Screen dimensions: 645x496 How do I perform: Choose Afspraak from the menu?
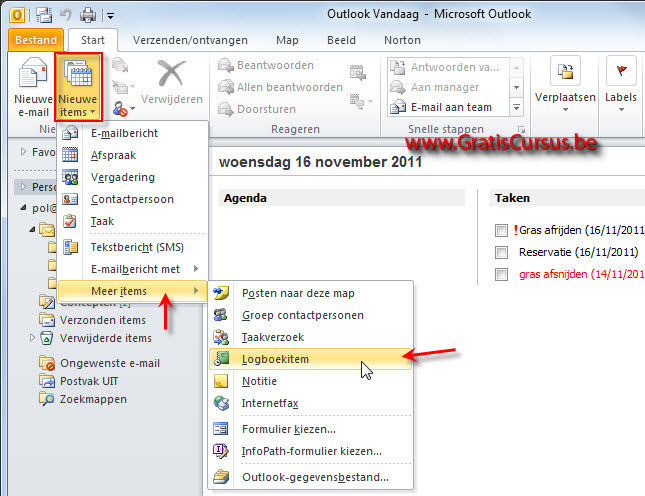[x=132, y=155]
